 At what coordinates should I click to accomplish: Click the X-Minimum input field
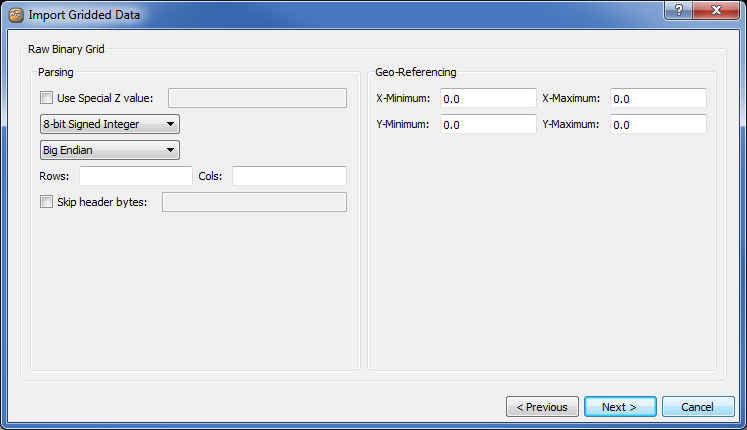coord(488,98)
